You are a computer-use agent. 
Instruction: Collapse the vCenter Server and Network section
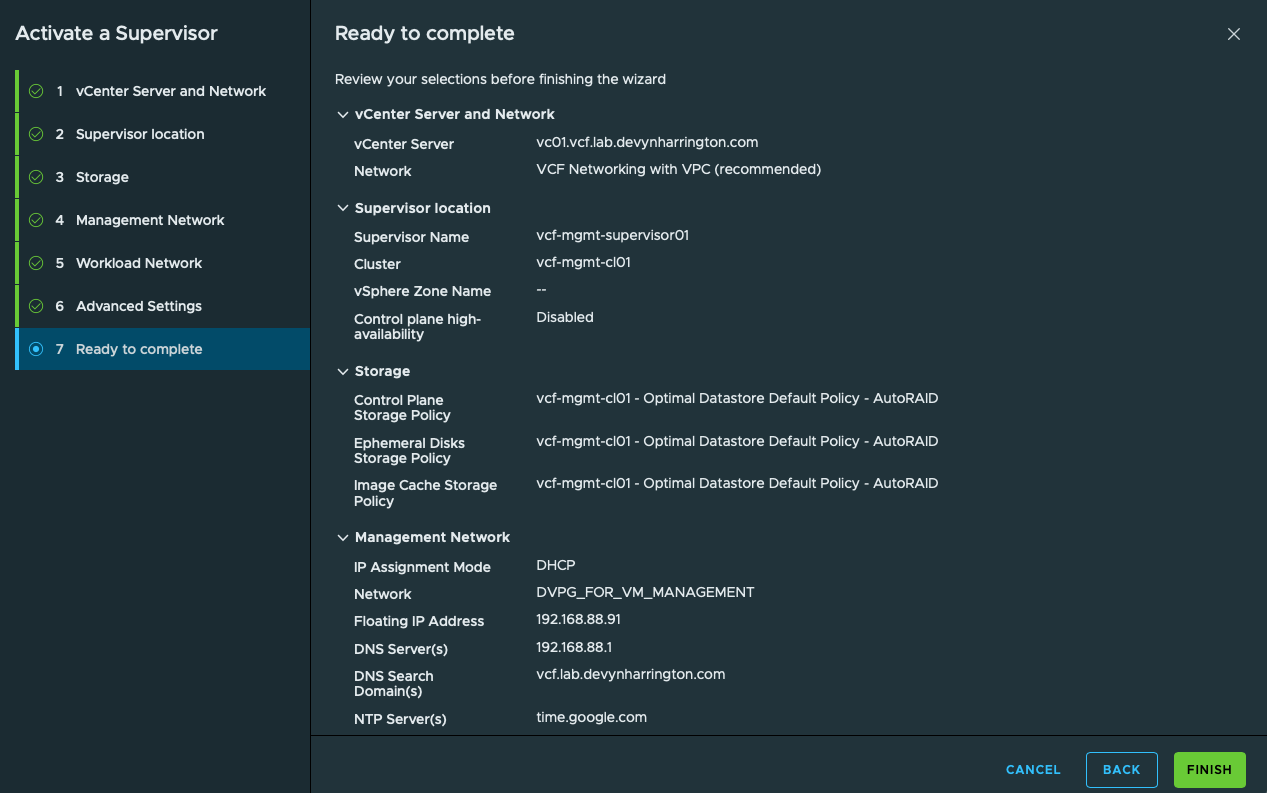(x=343, y=115)
